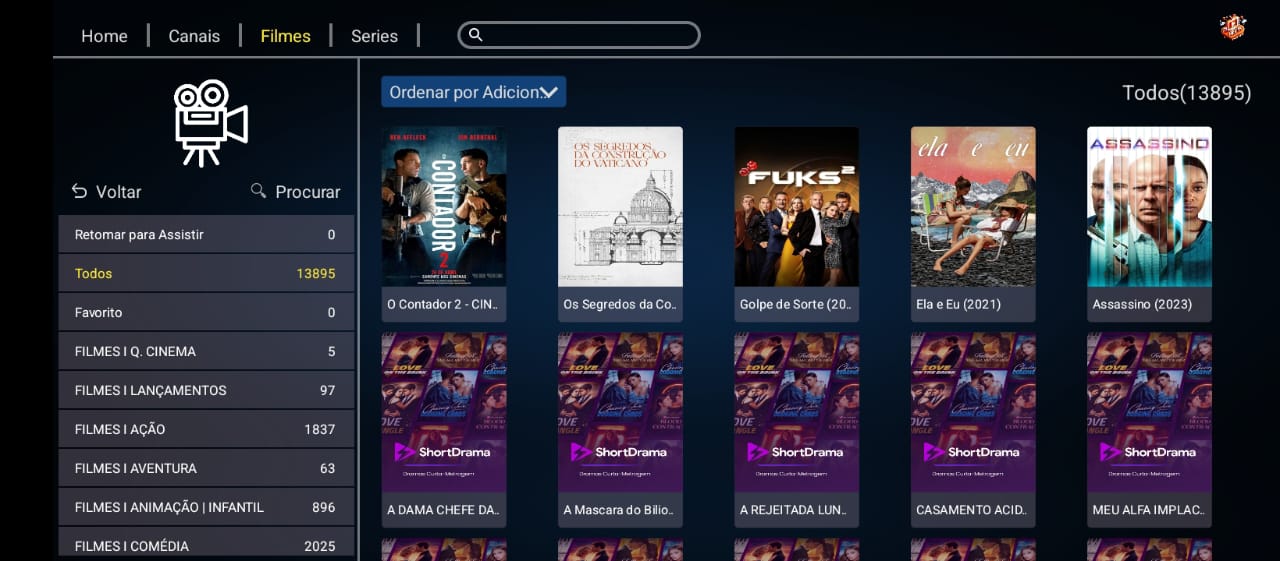Image resolution: width=1280 pixels, height=561 pixels.
Task: Switch to the Home tab
Action: tap(104, 36)
